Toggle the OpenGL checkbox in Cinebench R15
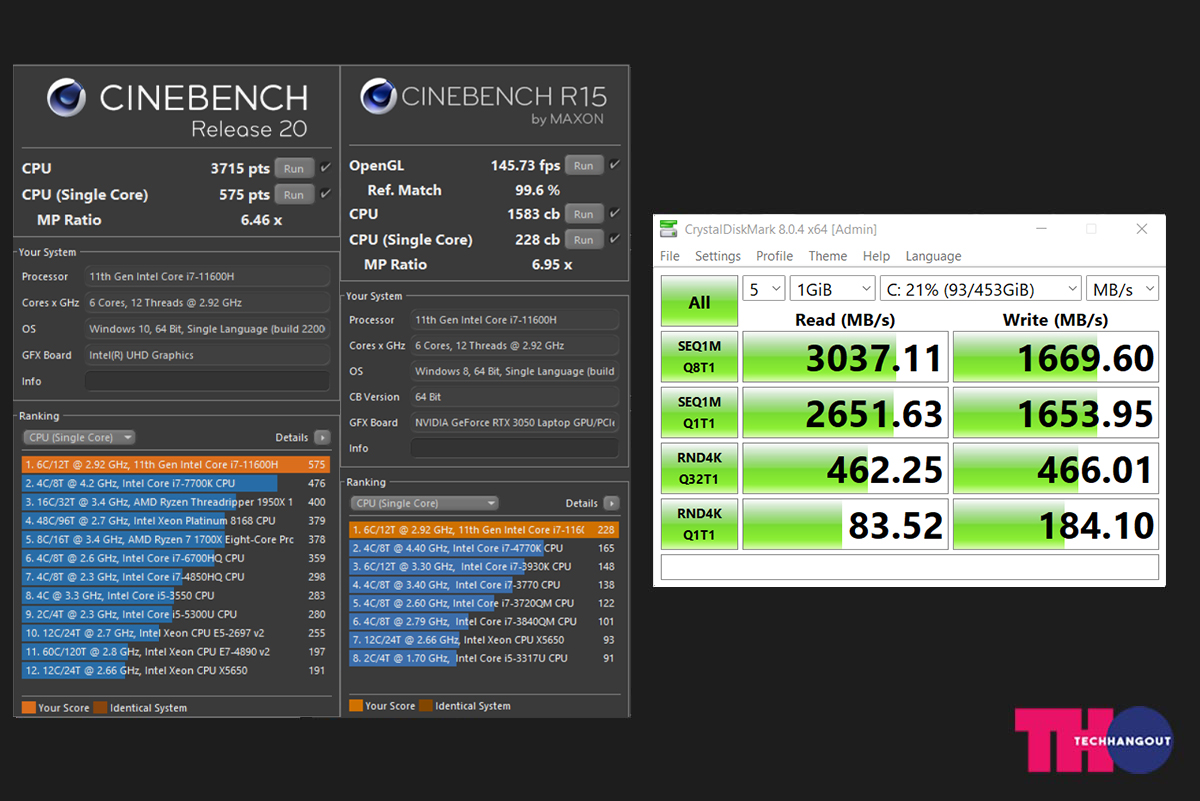Viewport: 1200px width, 801px height. coord(615,165)
